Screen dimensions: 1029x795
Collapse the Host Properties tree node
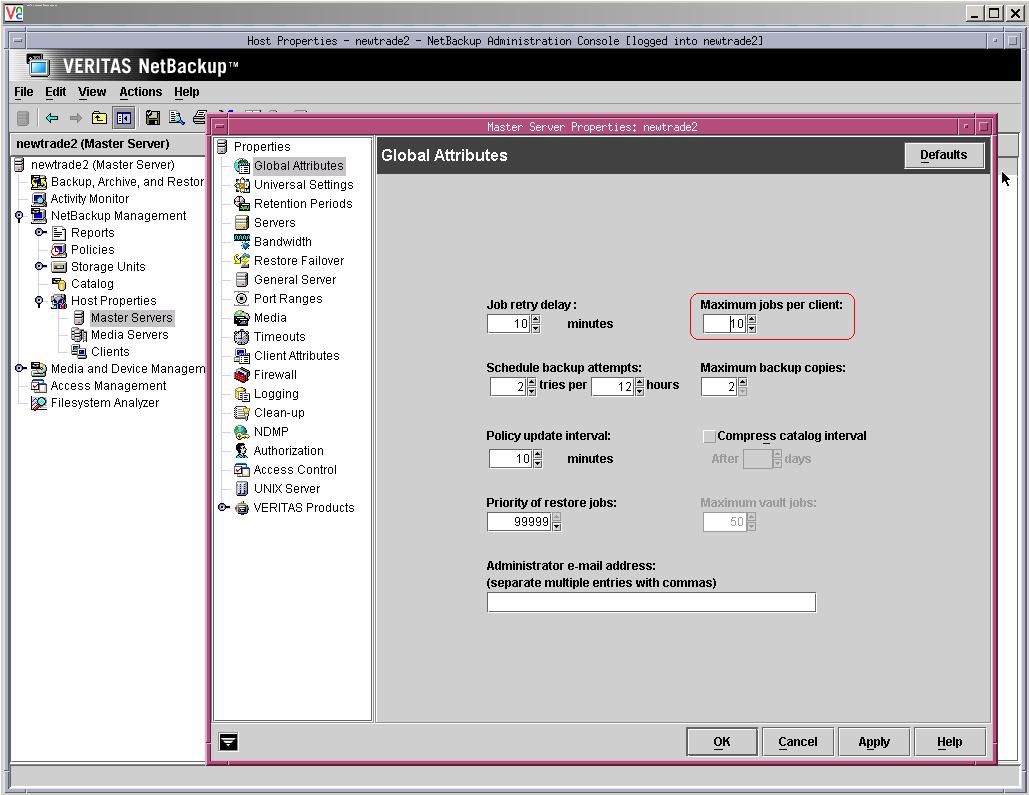[40, 301]
